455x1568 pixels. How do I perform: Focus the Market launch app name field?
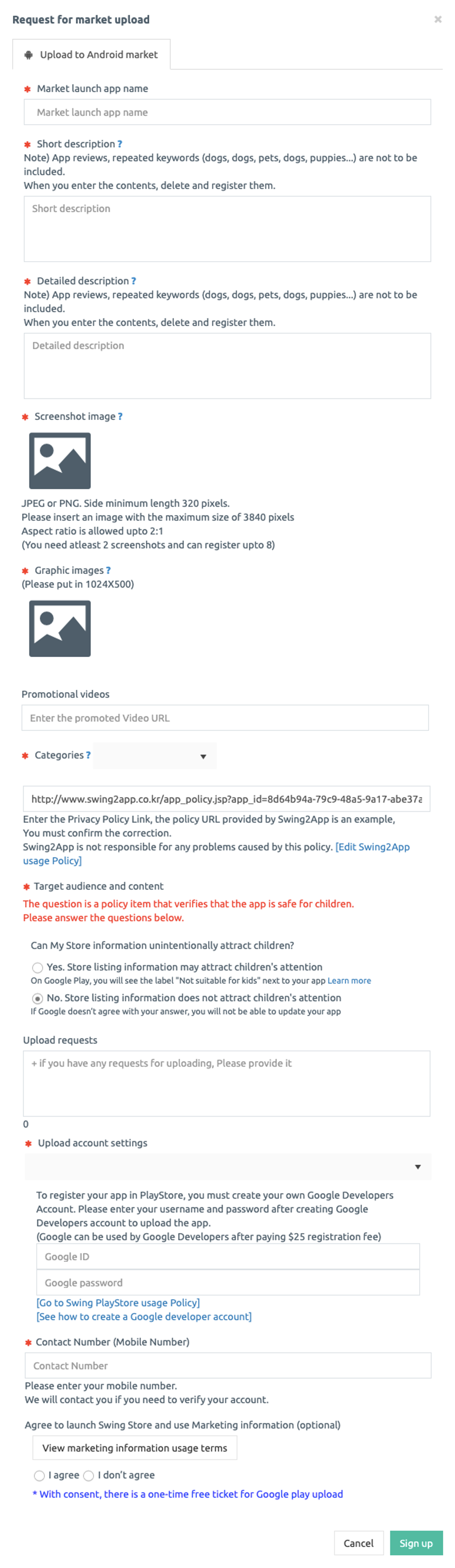227,113
